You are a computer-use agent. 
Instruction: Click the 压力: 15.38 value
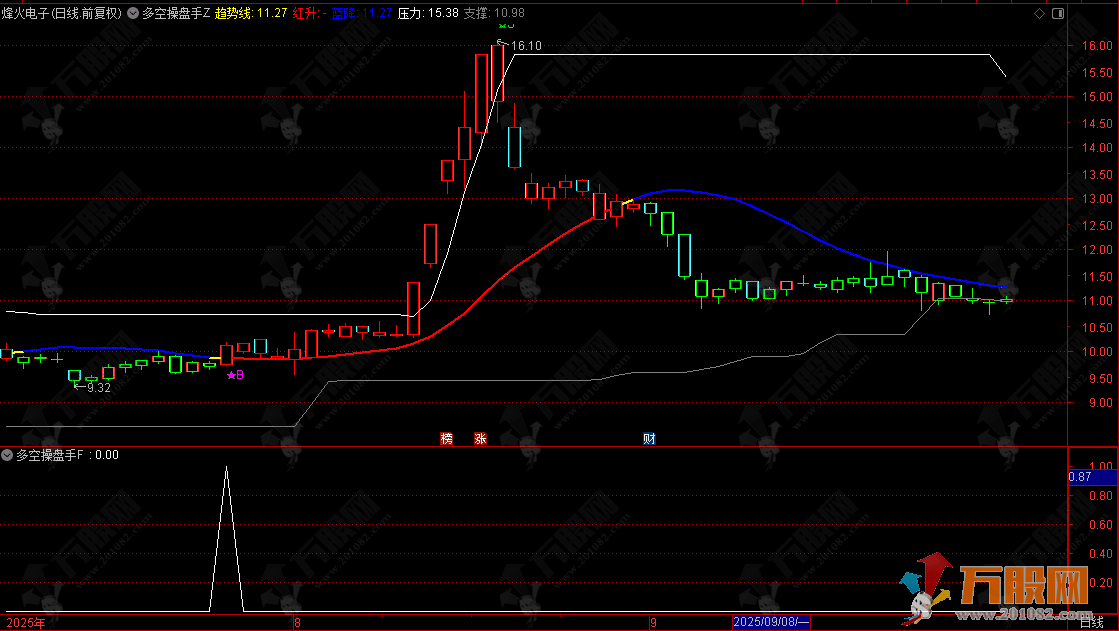[x=428, y=13]
